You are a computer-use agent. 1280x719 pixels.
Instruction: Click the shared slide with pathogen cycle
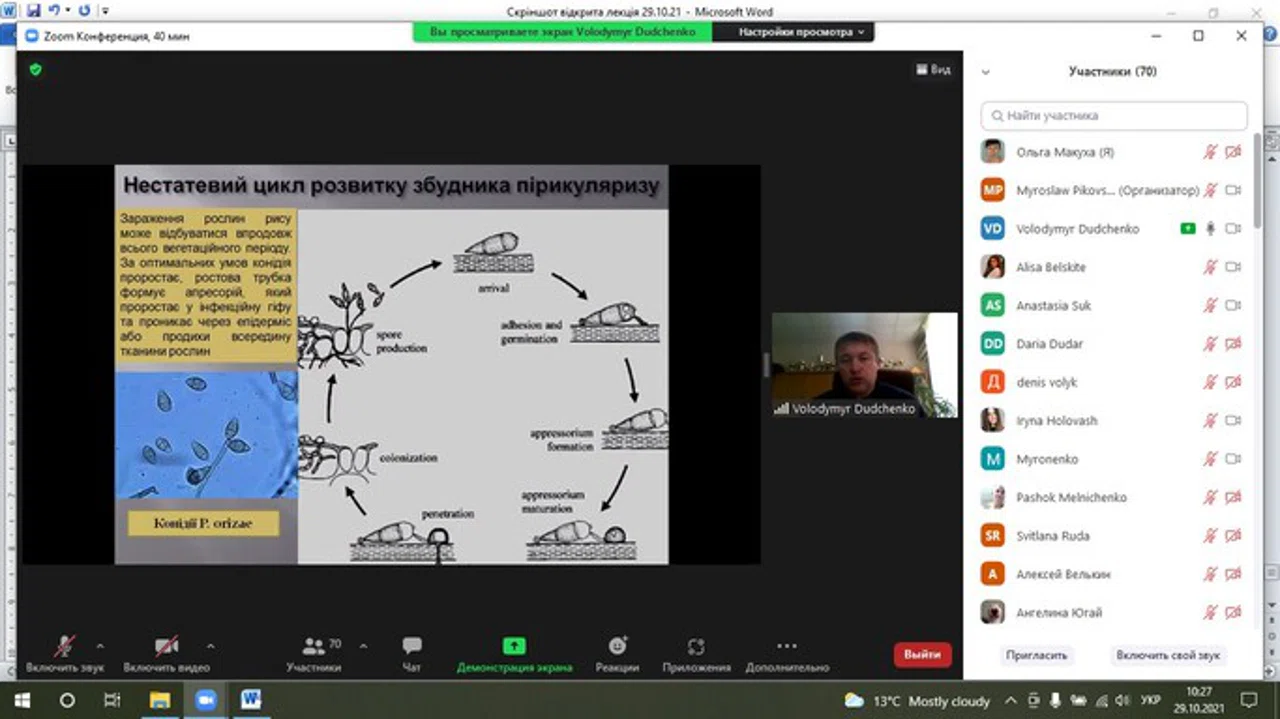pyautogui.click(x=392, y=364)
